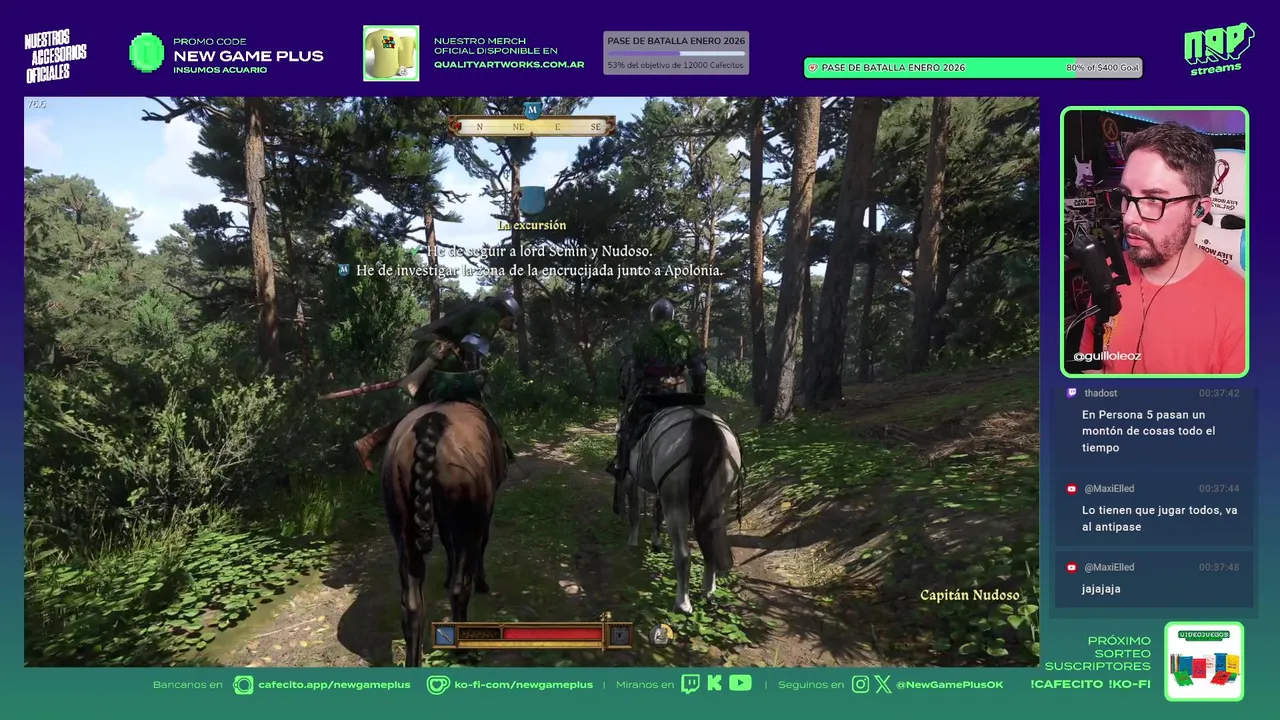Click the objective about following lord Semin
Screen dimensions: 1280x720
point(539,251)
